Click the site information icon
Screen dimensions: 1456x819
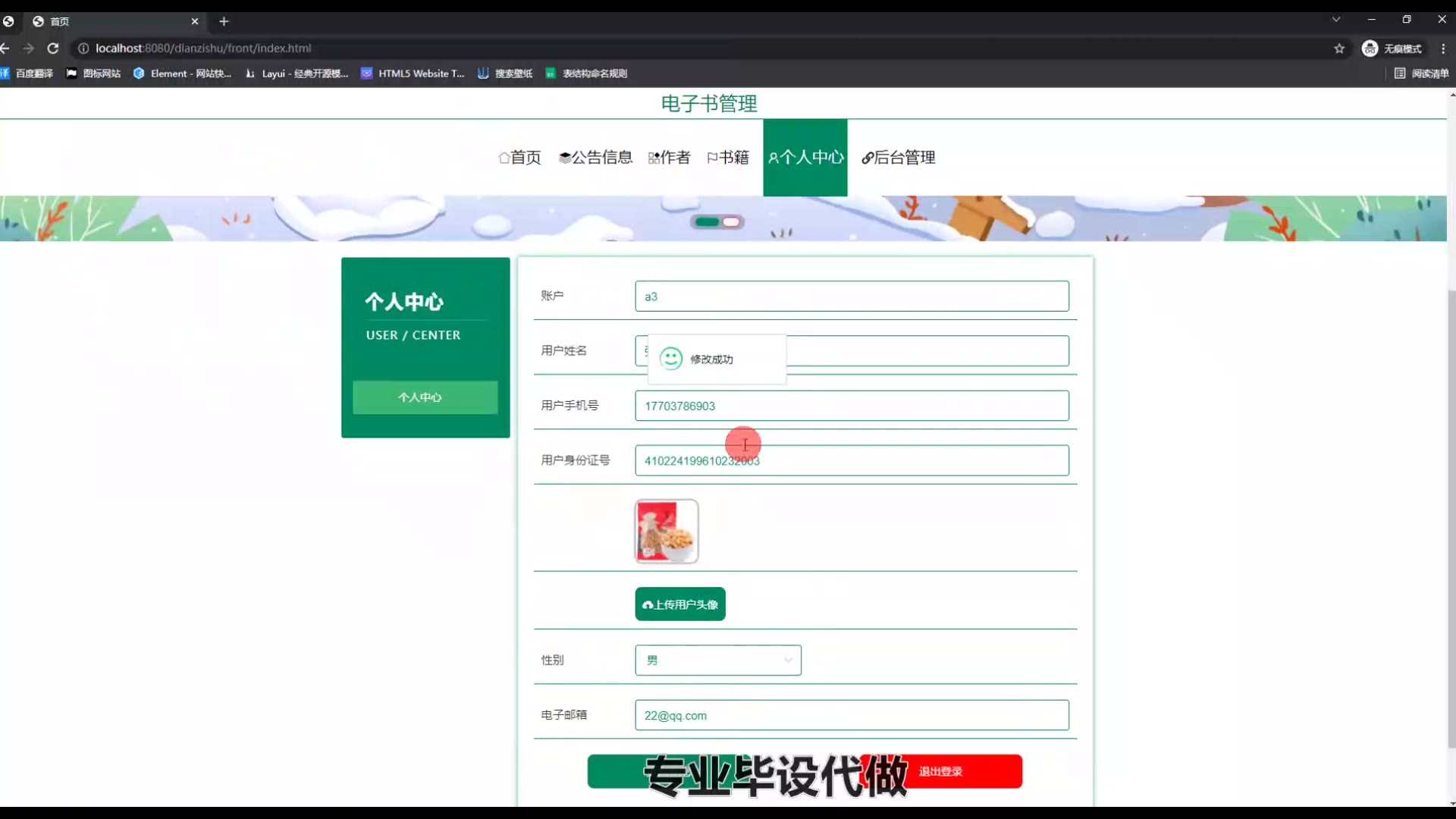(x=83, y=49)
